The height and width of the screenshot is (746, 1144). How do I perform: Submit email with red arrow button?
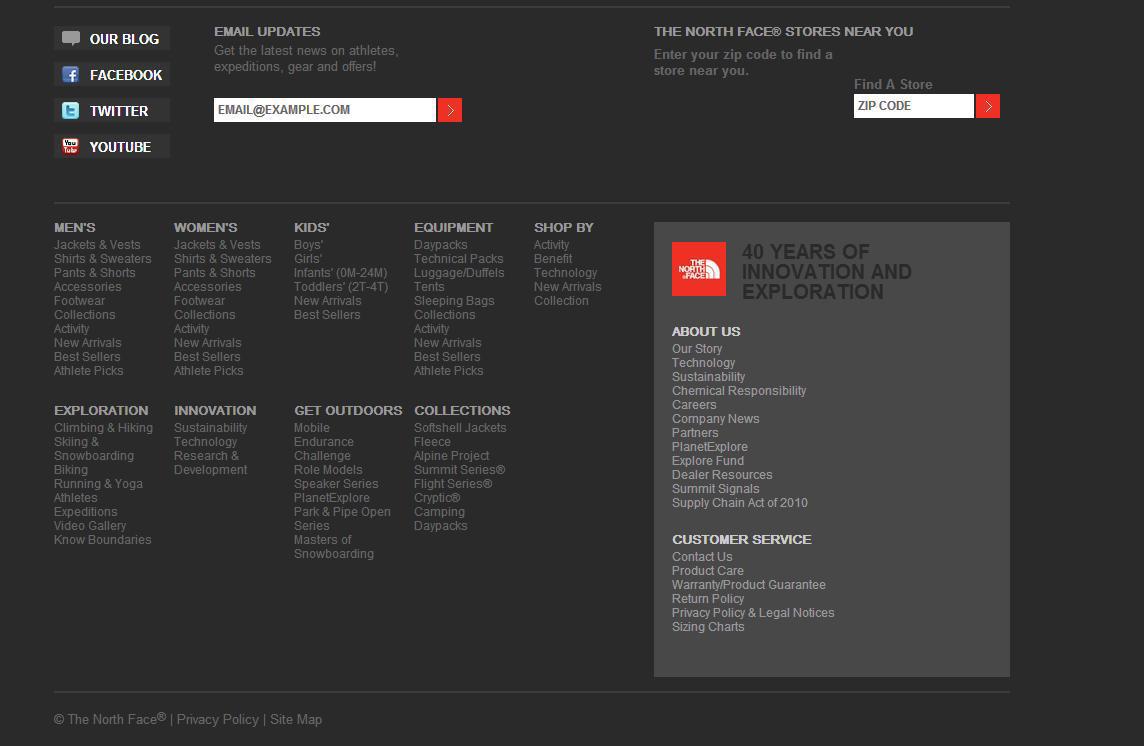pos(449,110)
